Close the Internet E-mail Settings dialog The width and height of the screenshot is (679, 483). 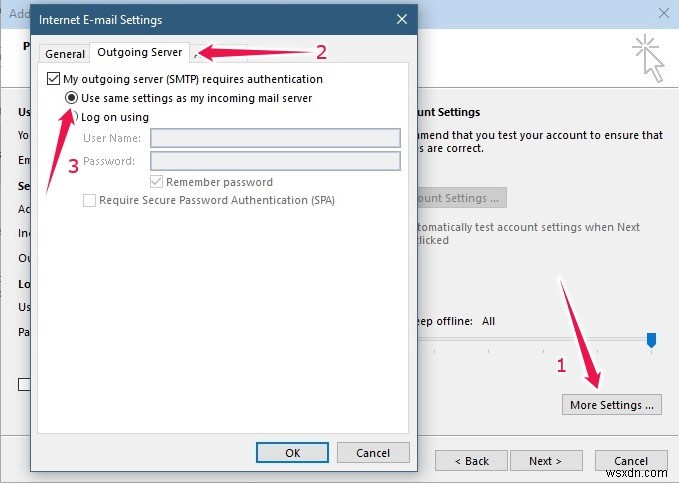point(401,19)
